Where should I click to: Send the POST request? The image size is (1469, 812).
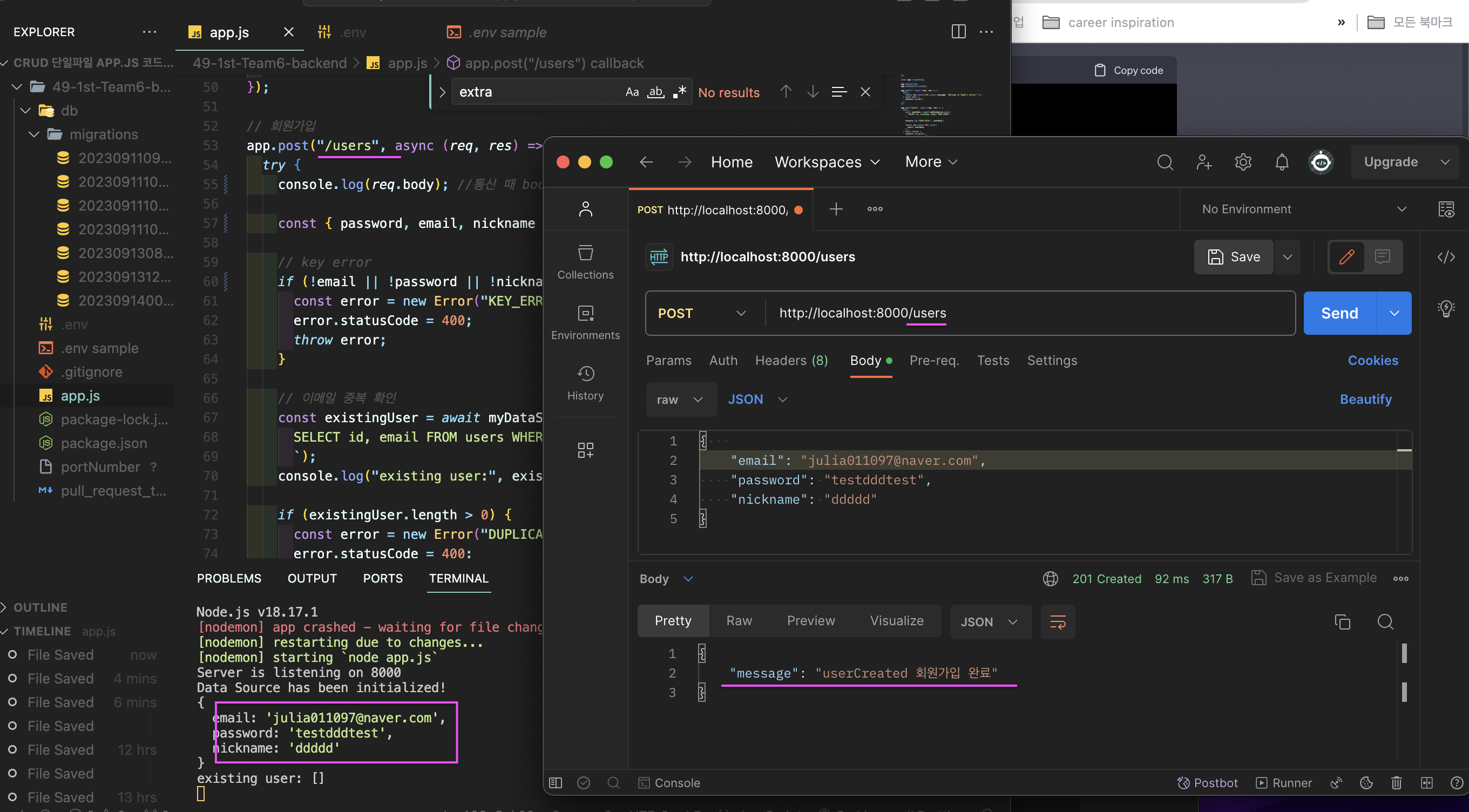[1339, 313]
